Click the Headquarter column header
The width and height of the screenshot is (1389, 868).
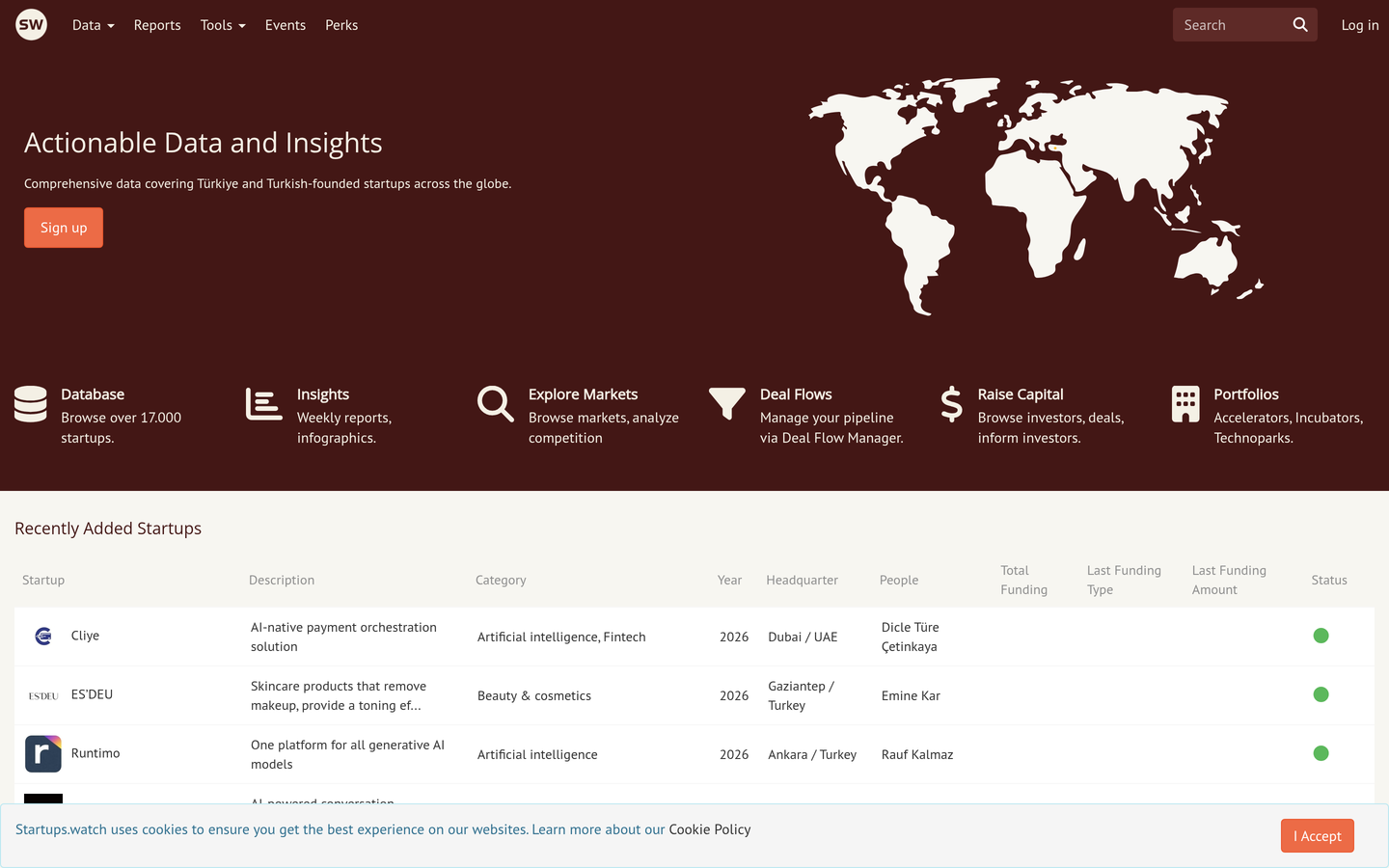pyautogui.click(x=803, y=580)
